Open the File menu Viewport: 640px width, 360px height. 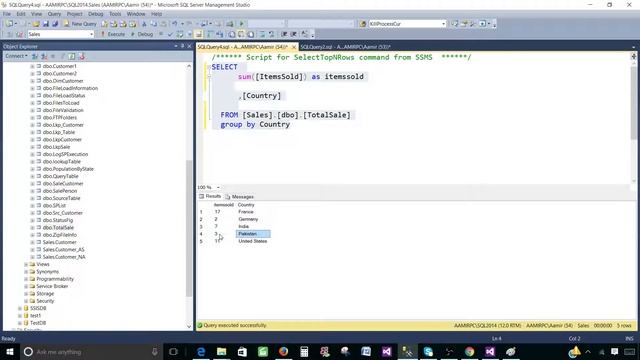[x=7, y=14]
